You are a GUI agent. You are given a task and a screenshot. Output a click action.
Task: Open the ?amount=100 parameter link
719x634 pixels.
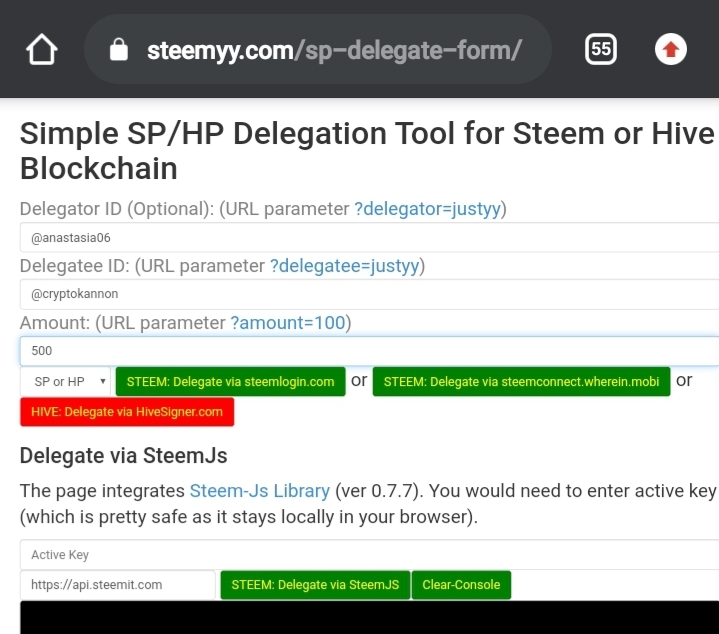point(288,323)
